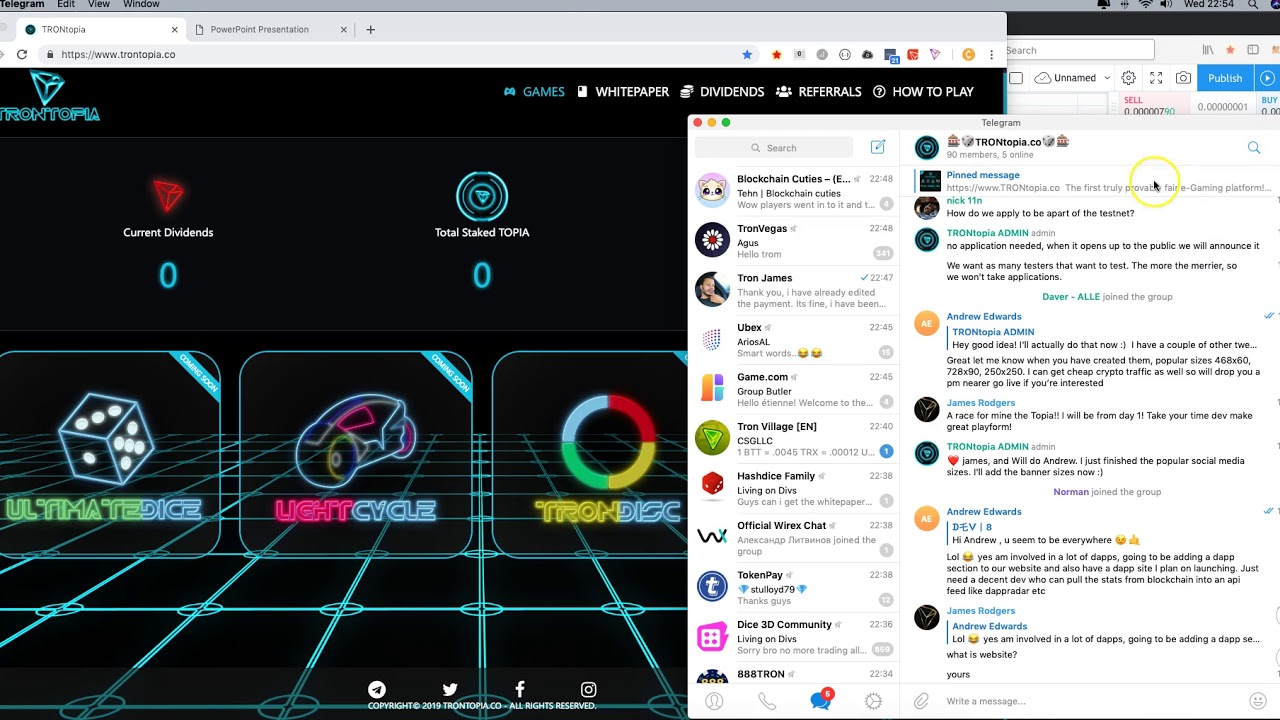
Task: Open TokenPay chat
Action: point(795,587)
